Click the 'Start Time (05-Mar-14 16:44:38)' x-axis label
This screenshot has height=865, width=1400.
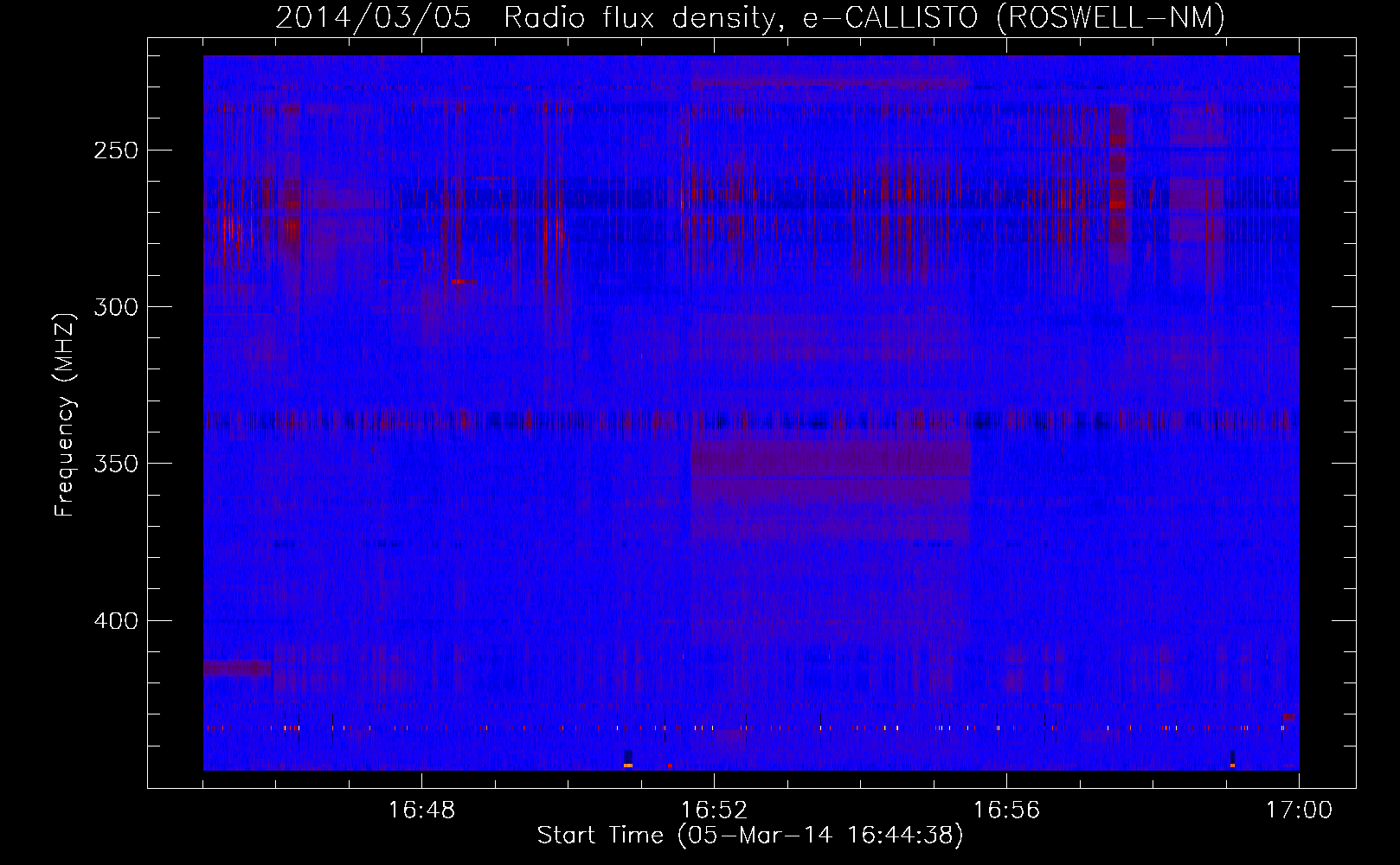point(750,836)
